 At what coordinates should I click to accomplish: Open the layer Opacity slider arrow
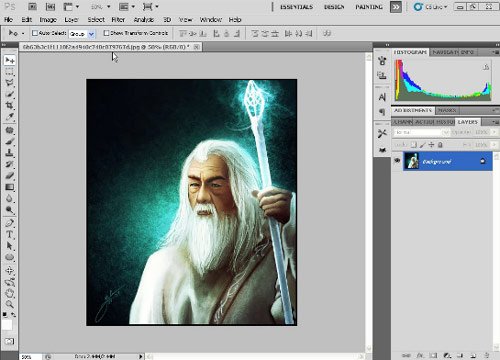click(x=494, y=132)
